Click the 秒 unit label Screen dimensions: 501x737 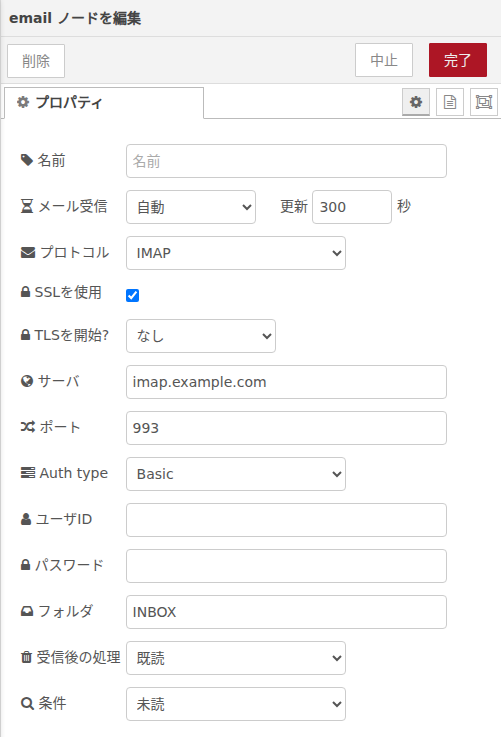(x=404, y=206)
